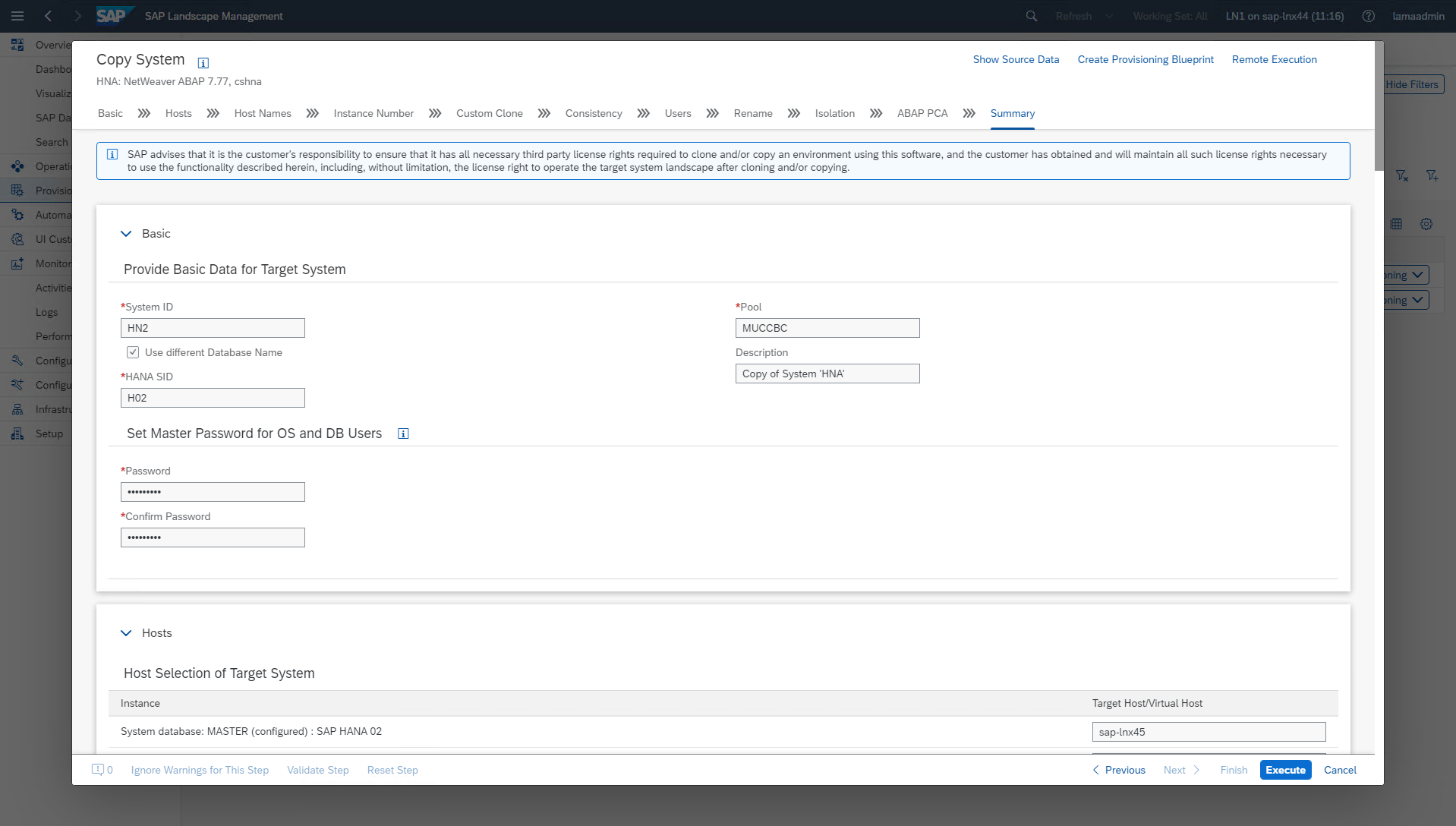1456x826 pixels.
Task: Select the Summary wizard step
Action: point(1013,113)
